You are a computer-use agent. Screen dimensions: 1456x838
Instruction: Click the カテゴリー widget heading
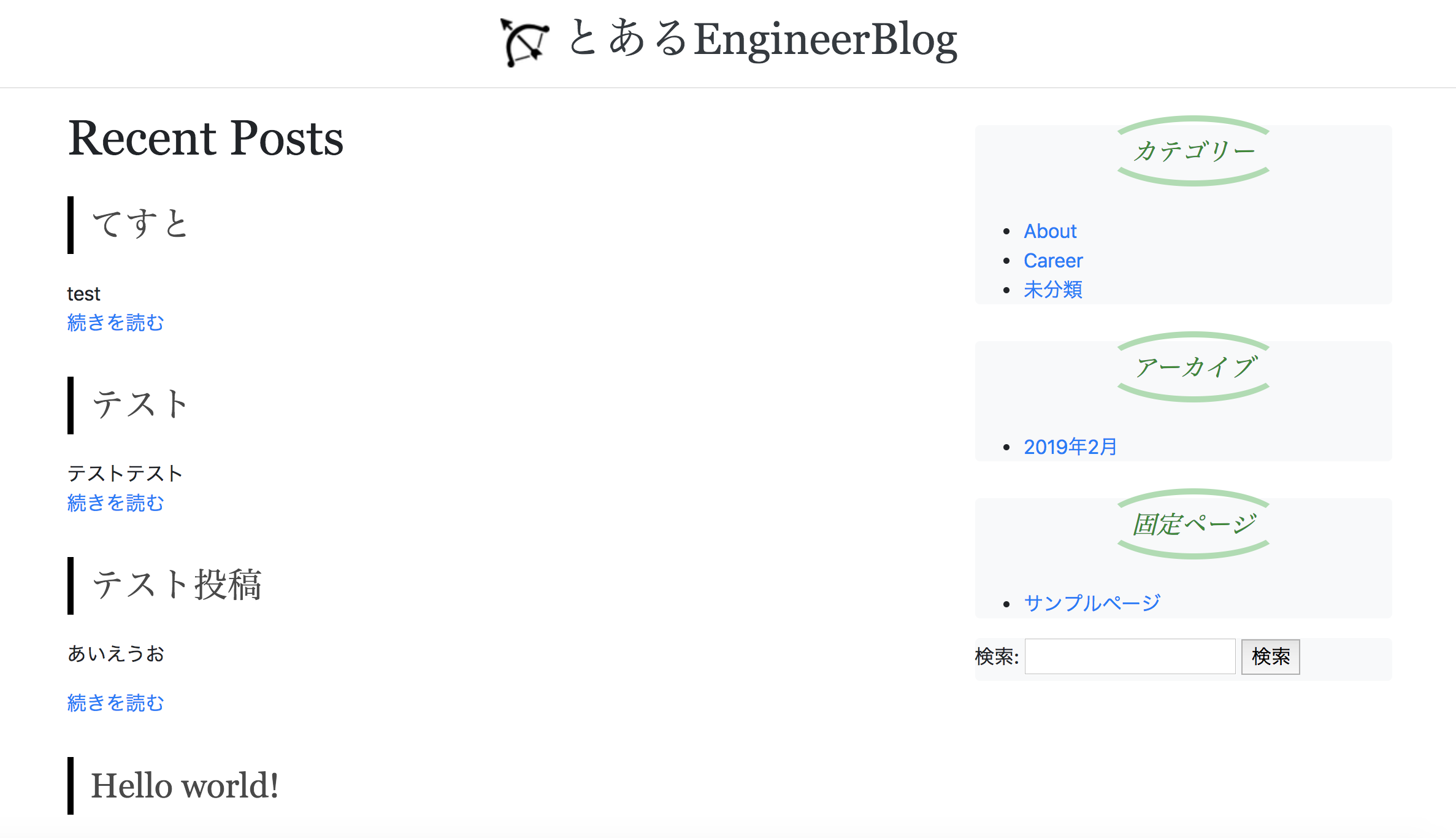(x=1194, y=151)
